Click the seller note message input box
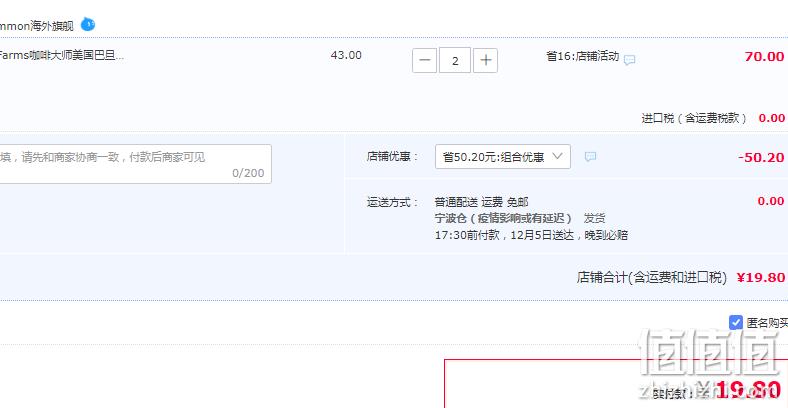This screenshot has height=408, width=788. tap(135, 164)
